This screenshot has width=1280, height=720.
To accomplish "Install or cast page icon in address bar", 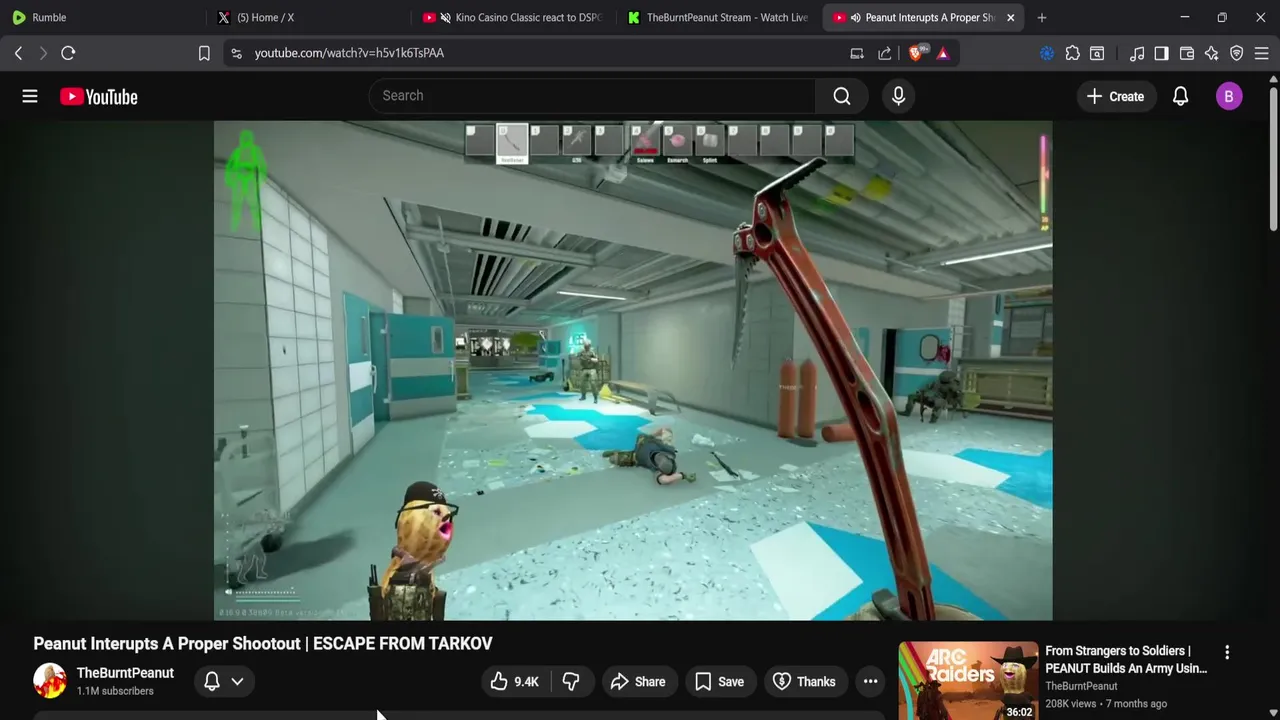I will pos(857,53).
